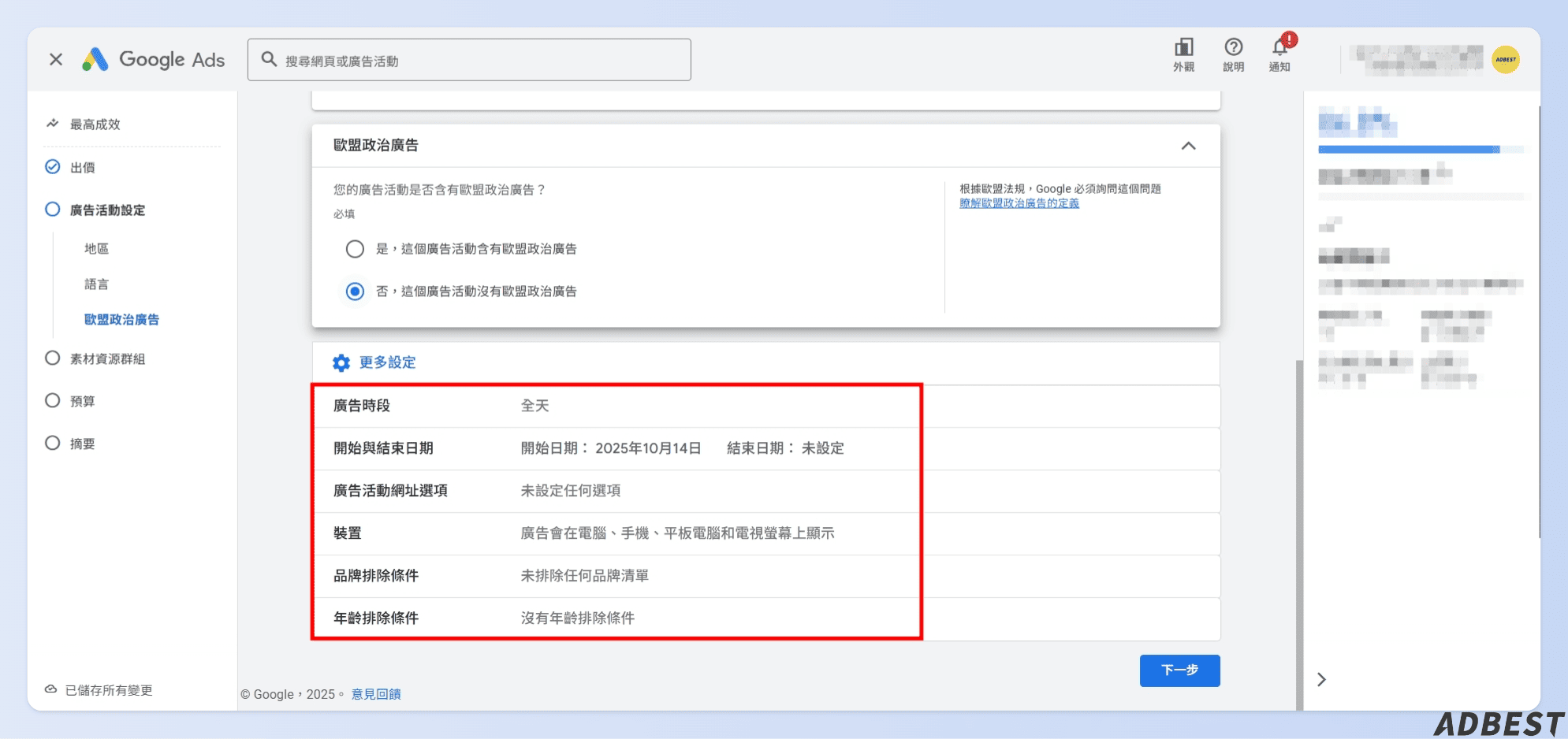Click the cloud saved icon beside 已儲存所有變更
The width and height of the screenshot is (1568, 739).
[50, 689]
